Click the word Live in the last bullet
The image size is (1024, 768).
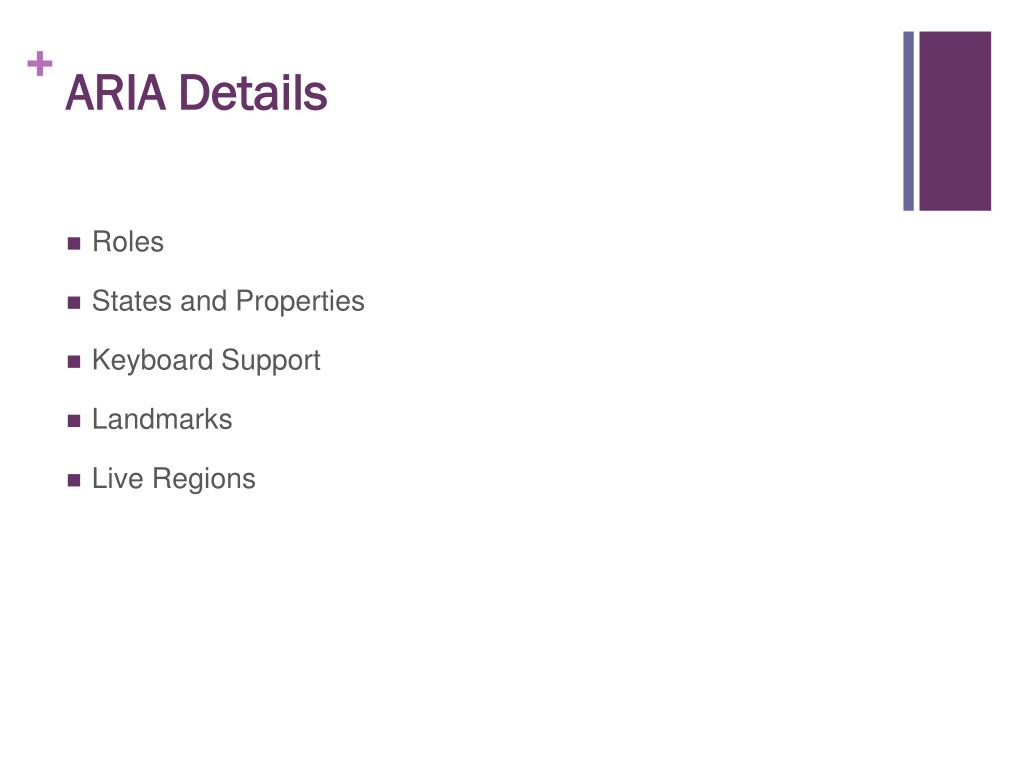point(118,478)
